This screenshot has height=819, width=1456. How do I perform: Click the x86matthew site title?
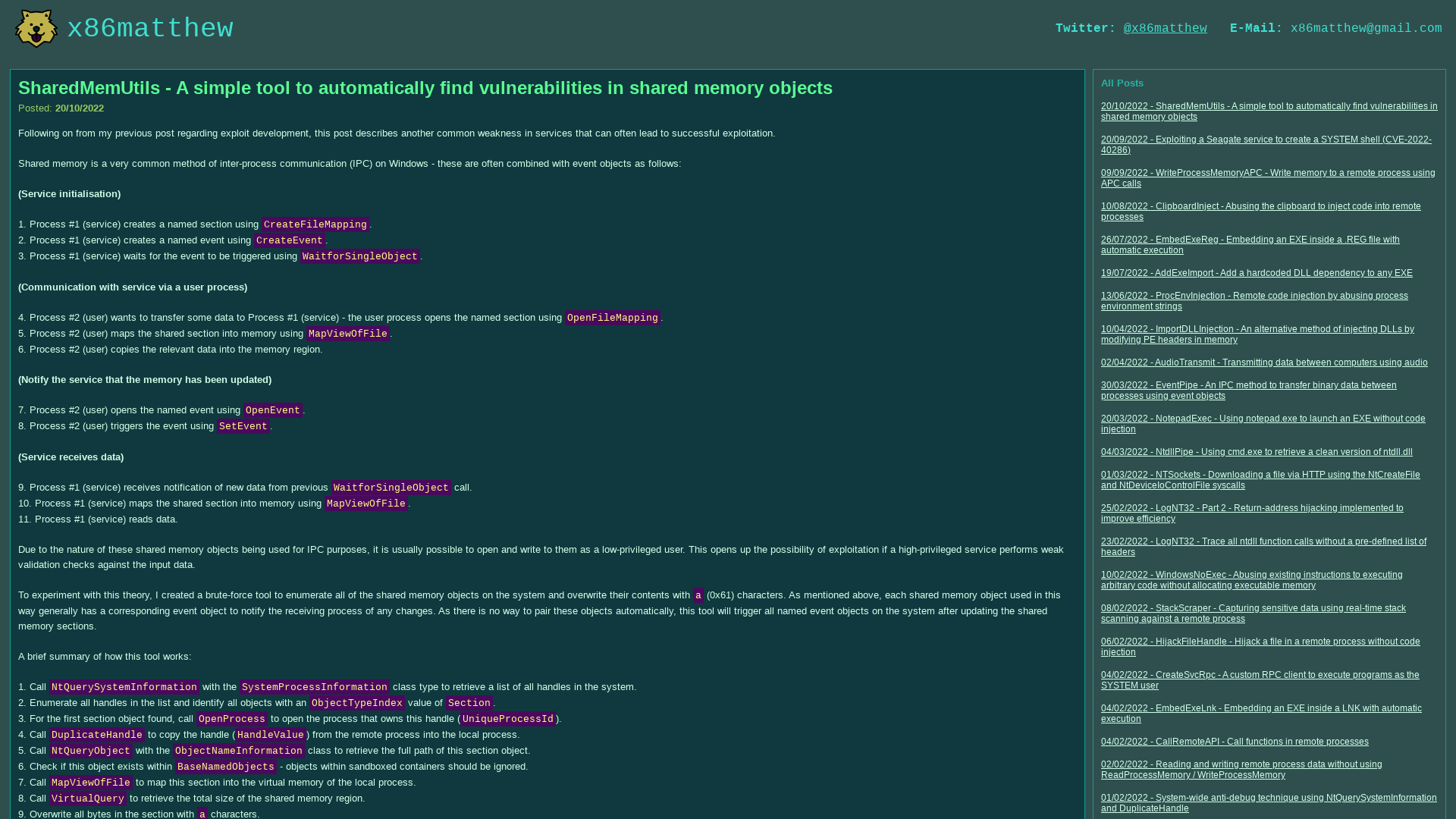tap(151, 28)
